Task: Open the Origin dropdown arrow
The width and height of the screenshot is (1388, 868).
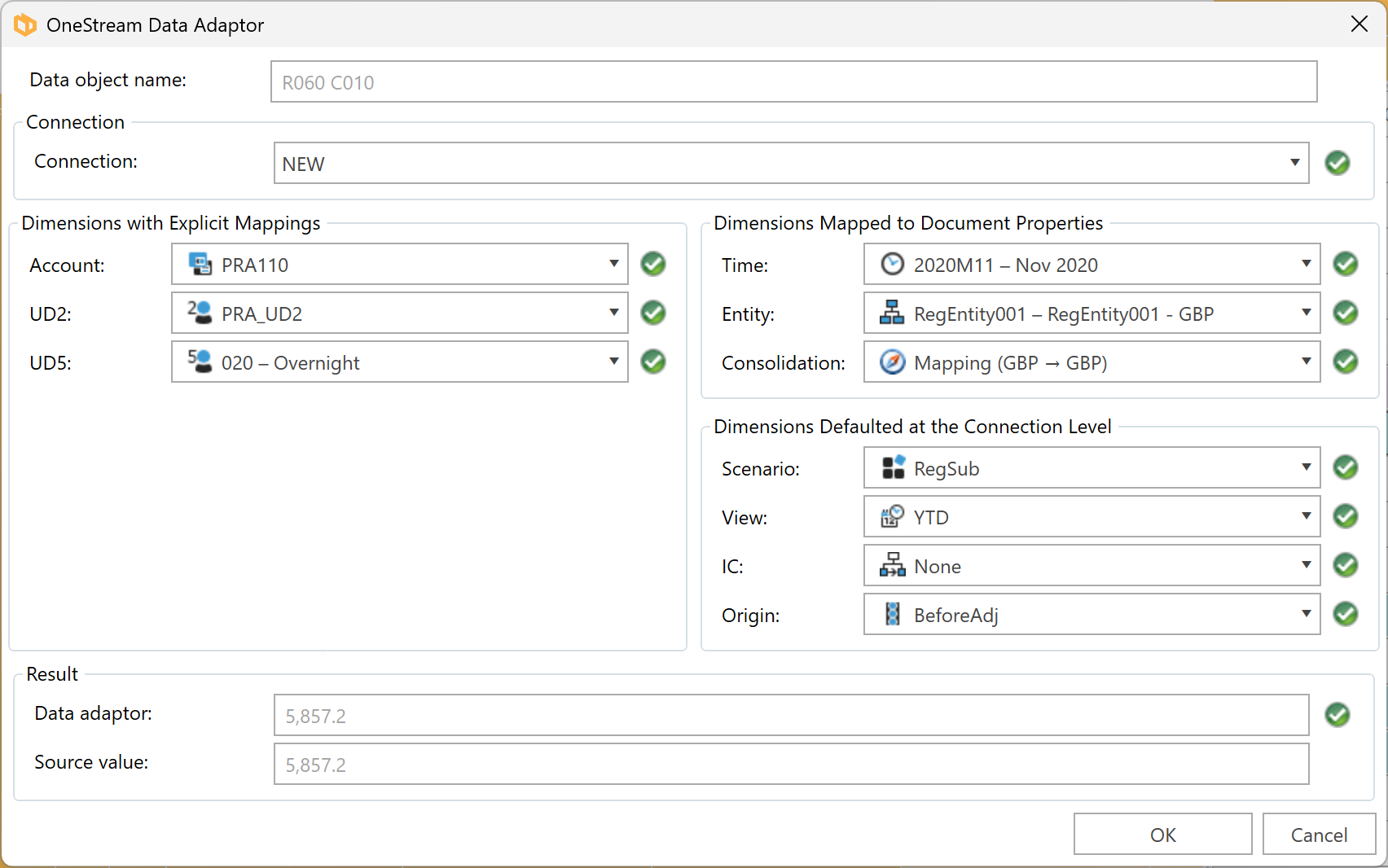Action: coord(1307,614)
